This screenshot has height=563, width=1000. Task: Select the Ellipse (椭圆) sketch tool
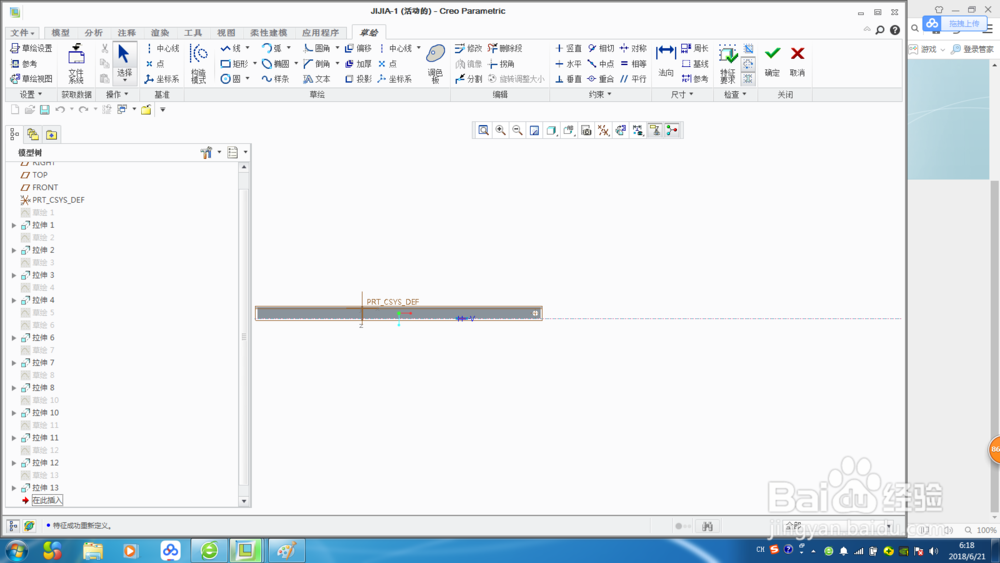point(276,64)
